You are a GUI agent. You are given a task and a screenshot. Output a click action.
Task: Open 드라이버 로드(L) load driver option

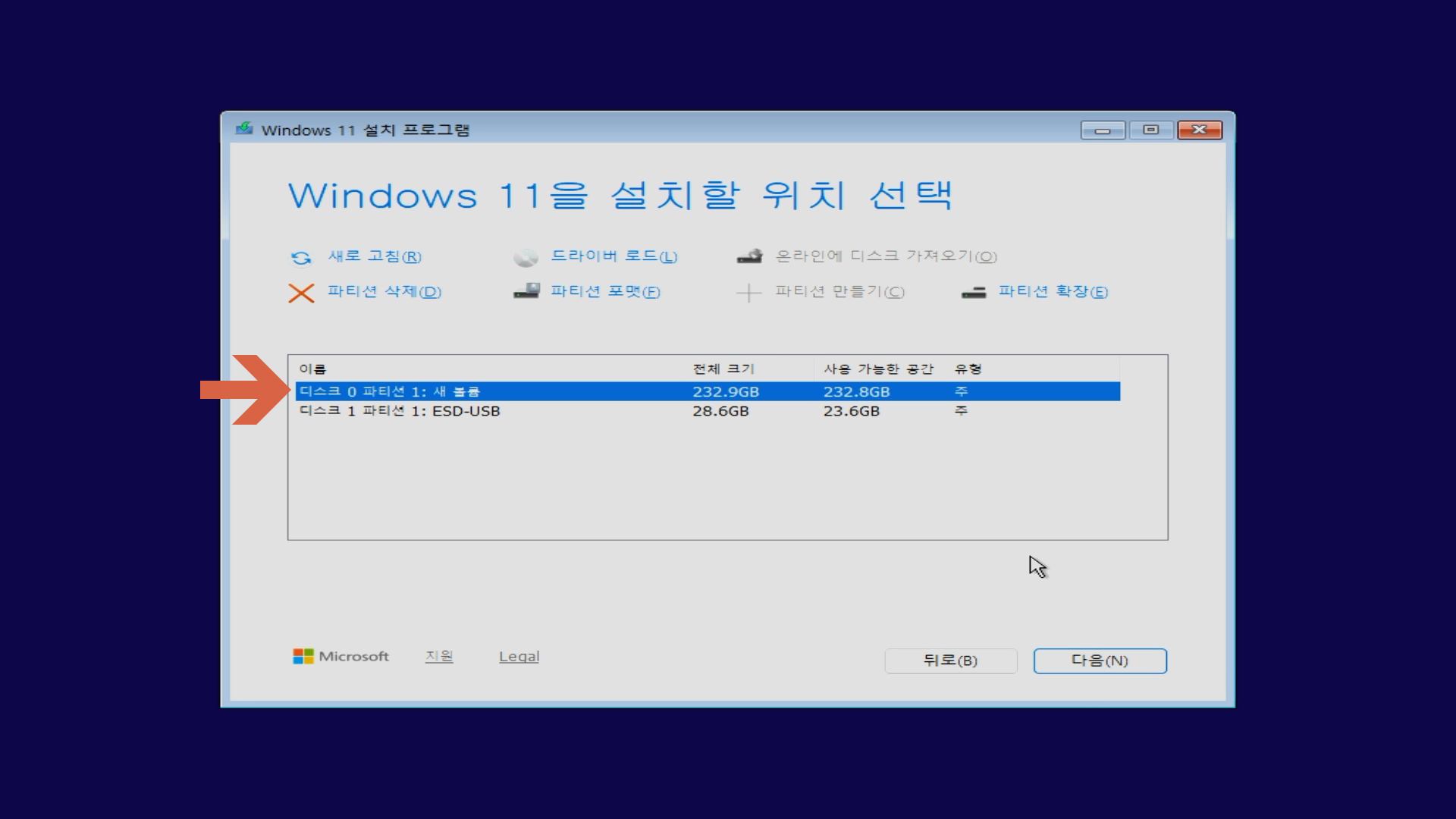[x=613, y=256]
